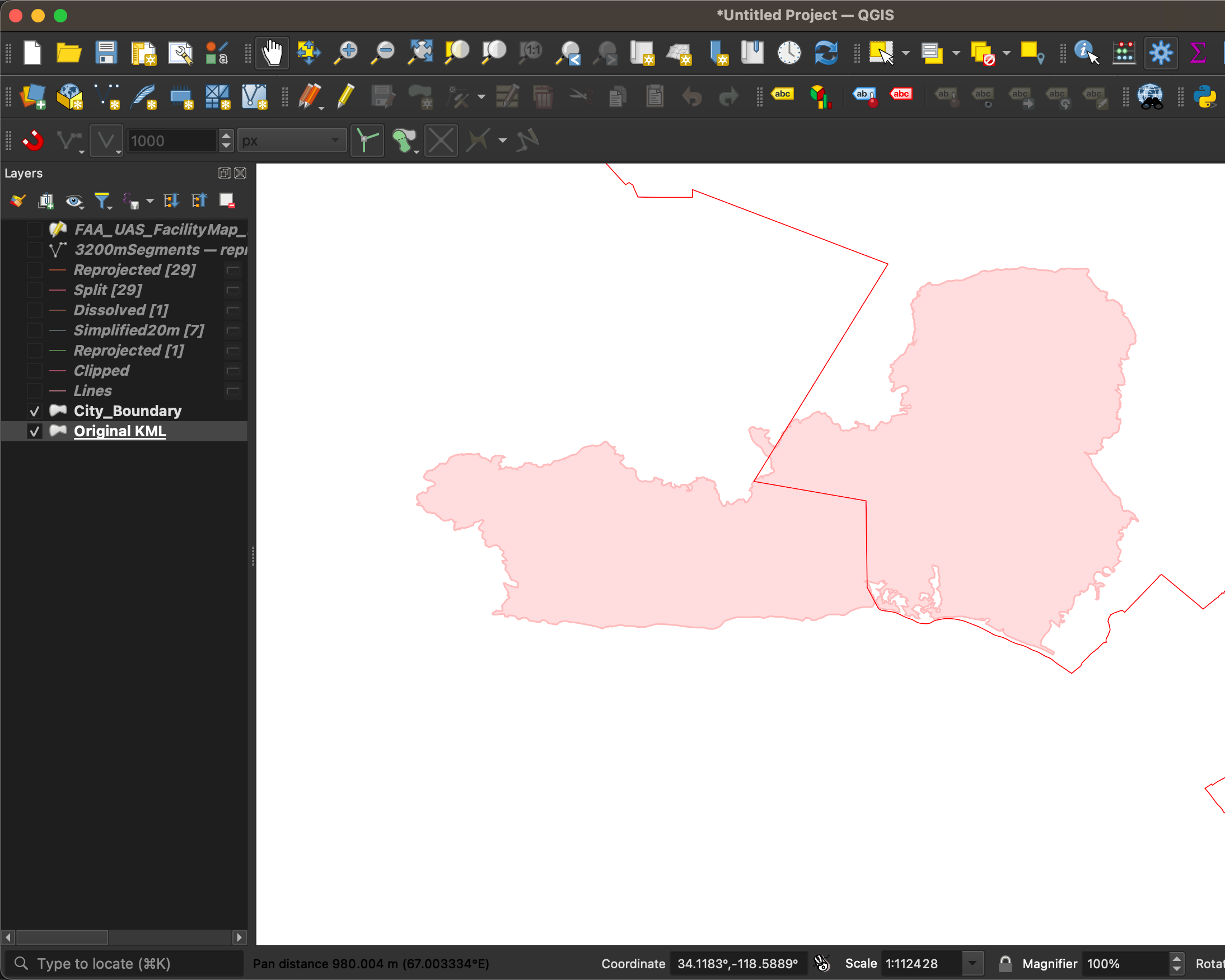Click the Magnifier percentage stepper
This screenshot has width=1225, height=980.
pyautogui.click(x=1177, y=964)
